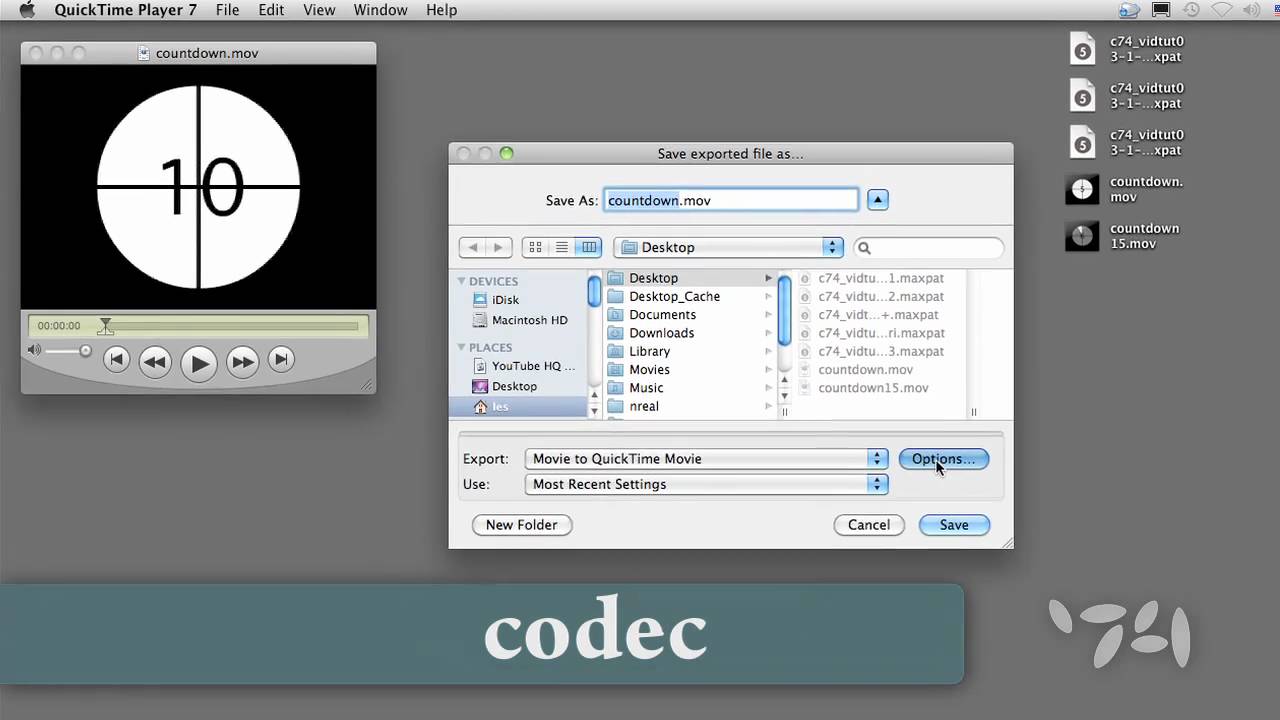Image resolution: width=1280 pixels, height=720 pixels.
Task: Open the Desktop location popup menu
Action: 729,247
